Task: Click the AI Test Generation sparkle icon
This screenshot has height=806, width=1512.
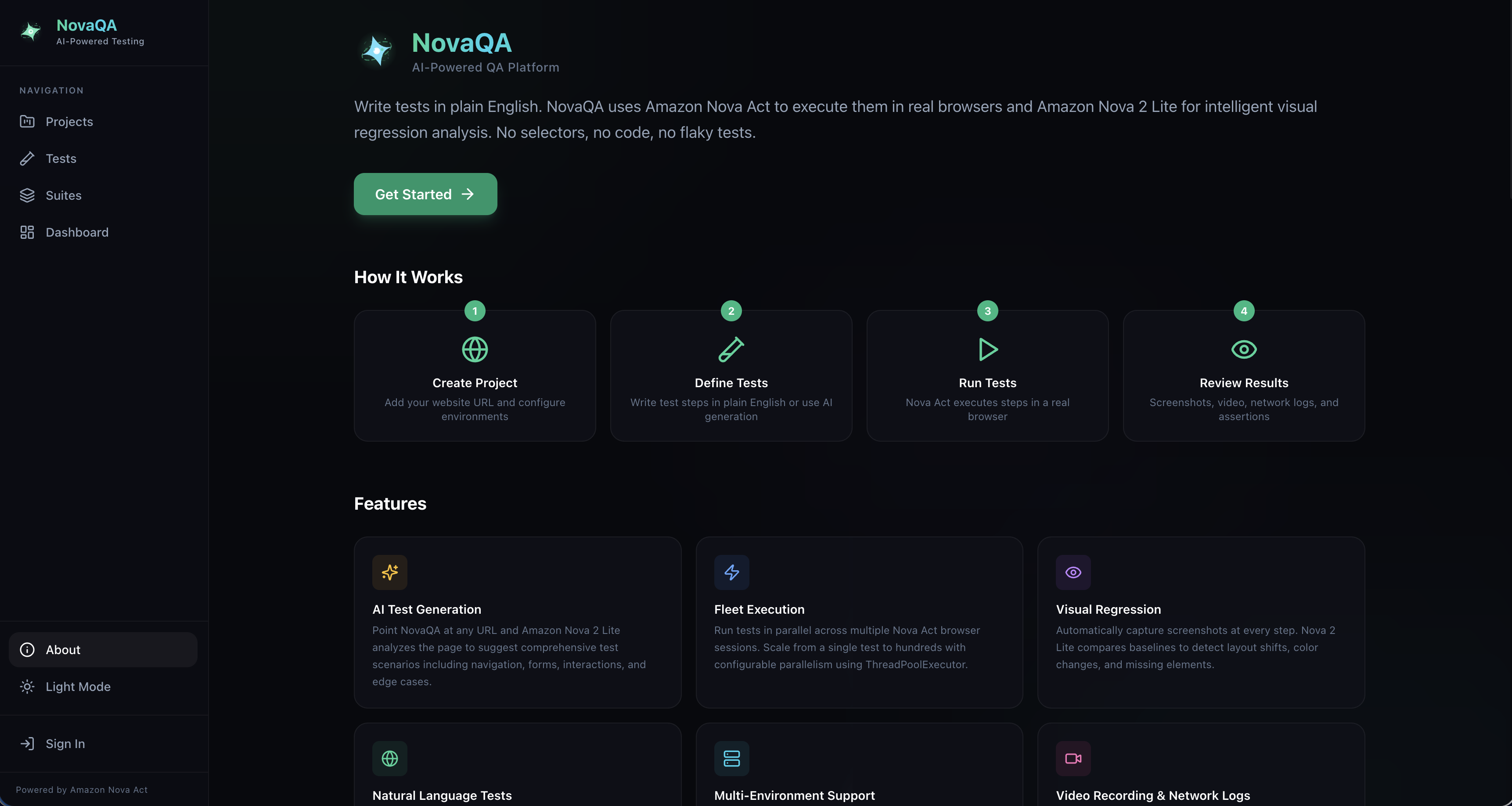Action: (x=390, y=572)
